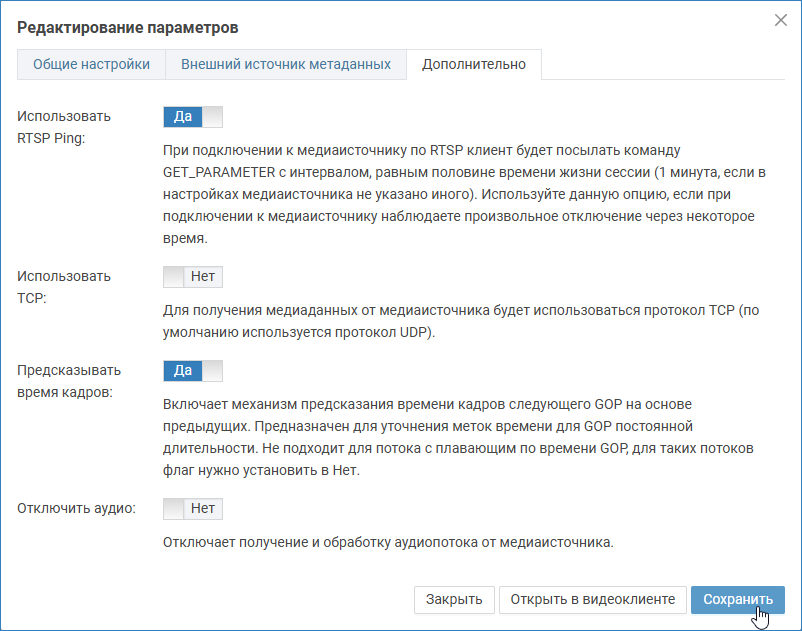This screenshot has height=631, width=802.
Task: Click the TCP protocol description text
Action: pos(461,321)
